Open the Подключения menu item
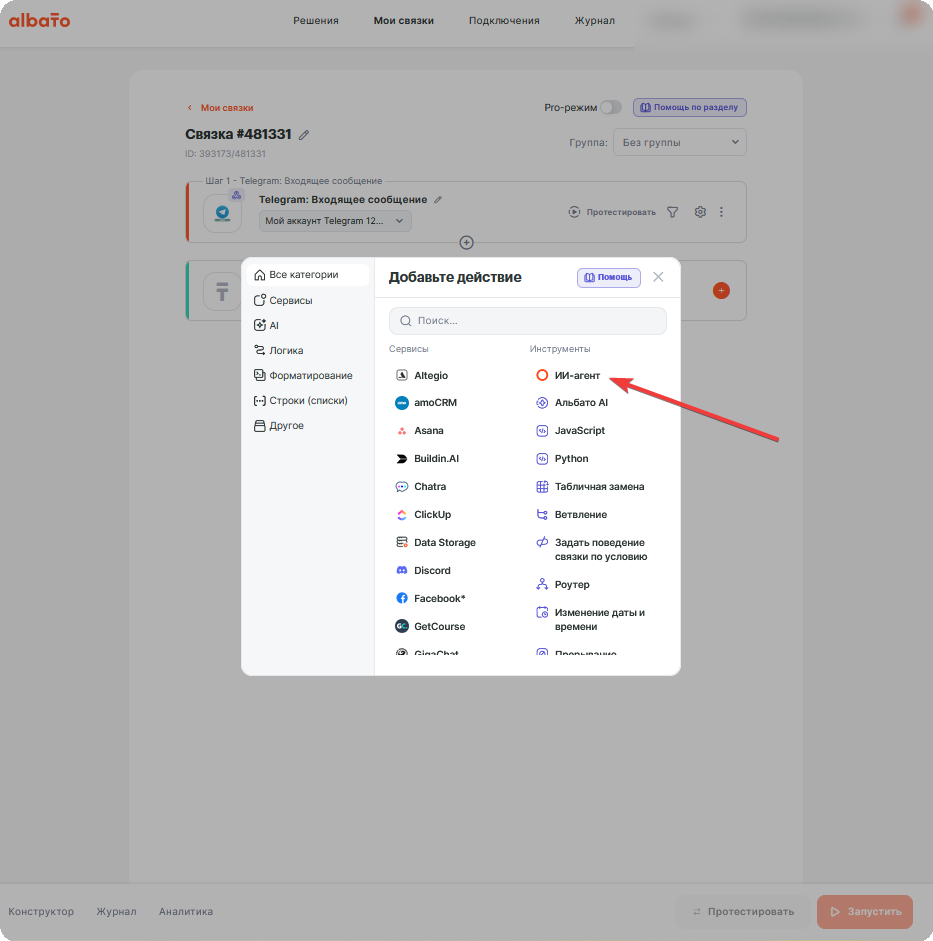Image resolution: width=933 pixels, height=941 pixels. pos(504,20)
